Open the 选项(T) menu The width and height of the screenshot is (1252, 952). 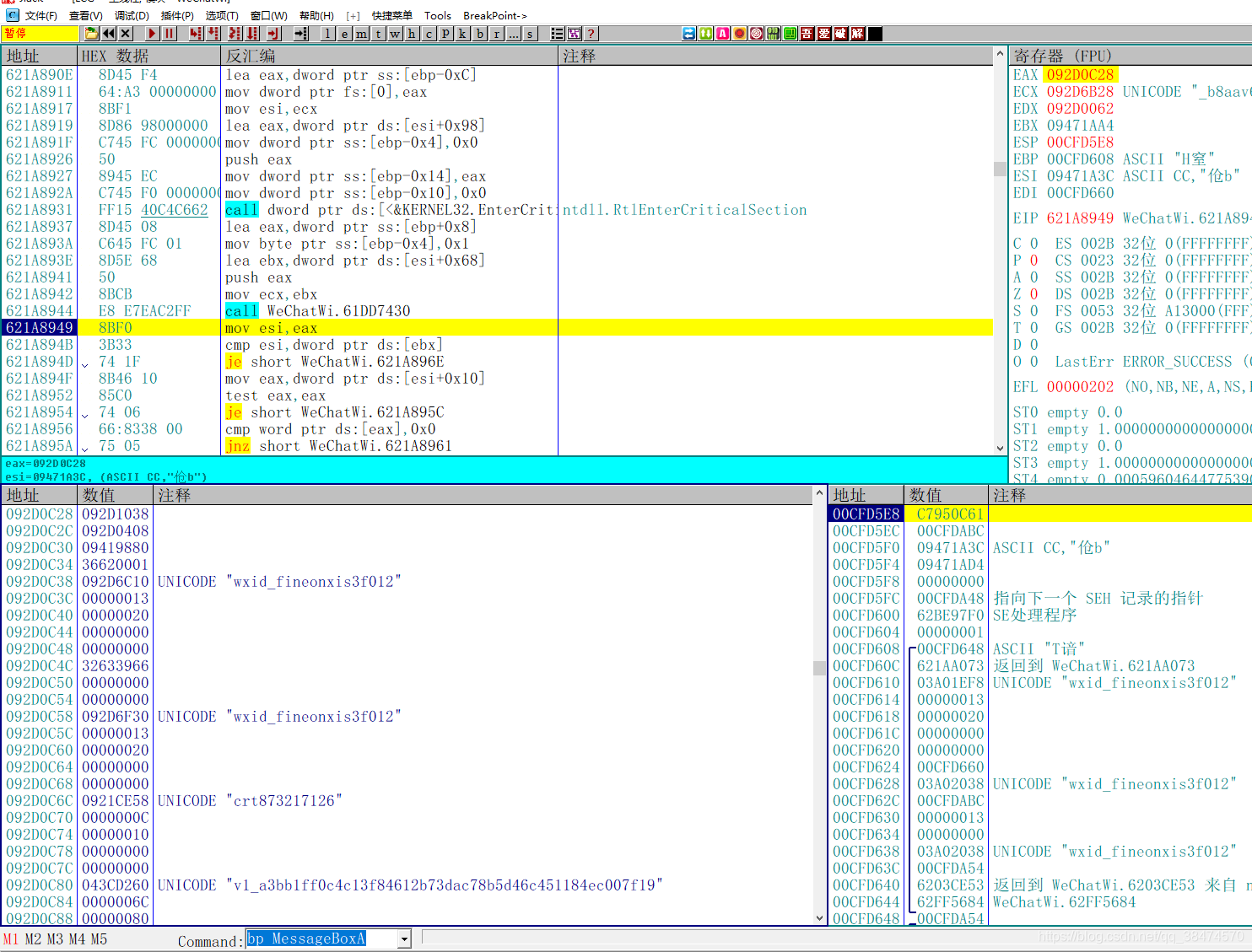[x=222, y=15]
